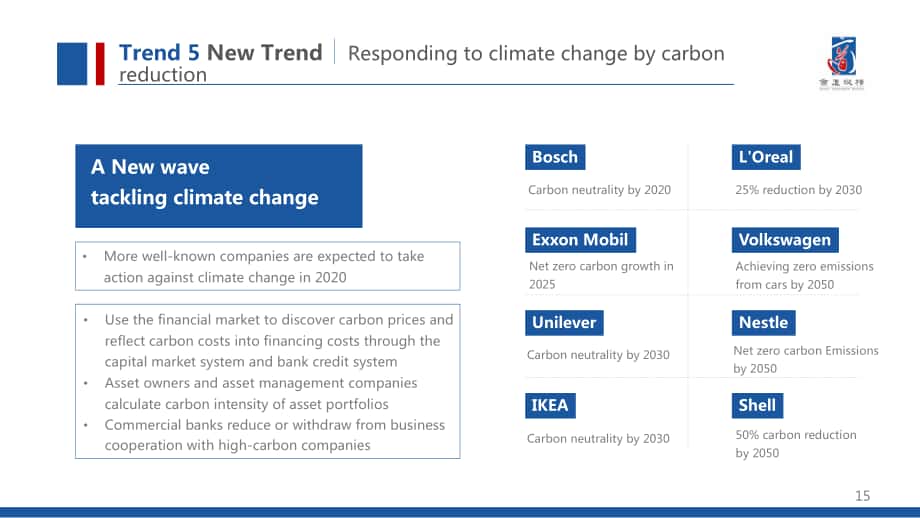
Task: Click the Shell label
Action: pyautogui.click(x=757, y=405)
